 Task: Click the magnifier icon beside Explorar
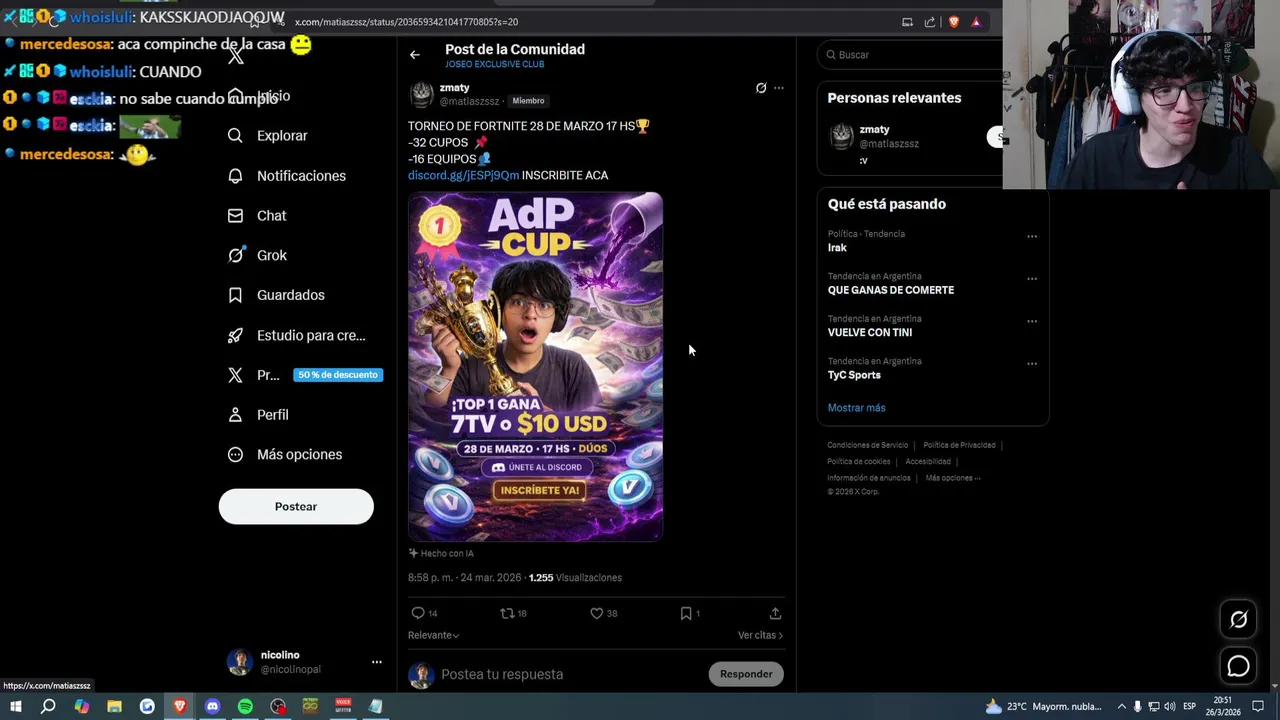235,136
